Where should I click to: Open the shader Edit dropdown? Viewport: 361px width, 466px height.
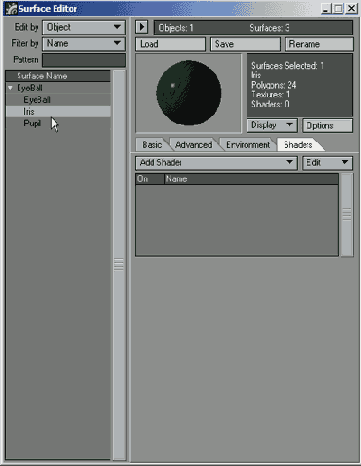tap(327, 163)
